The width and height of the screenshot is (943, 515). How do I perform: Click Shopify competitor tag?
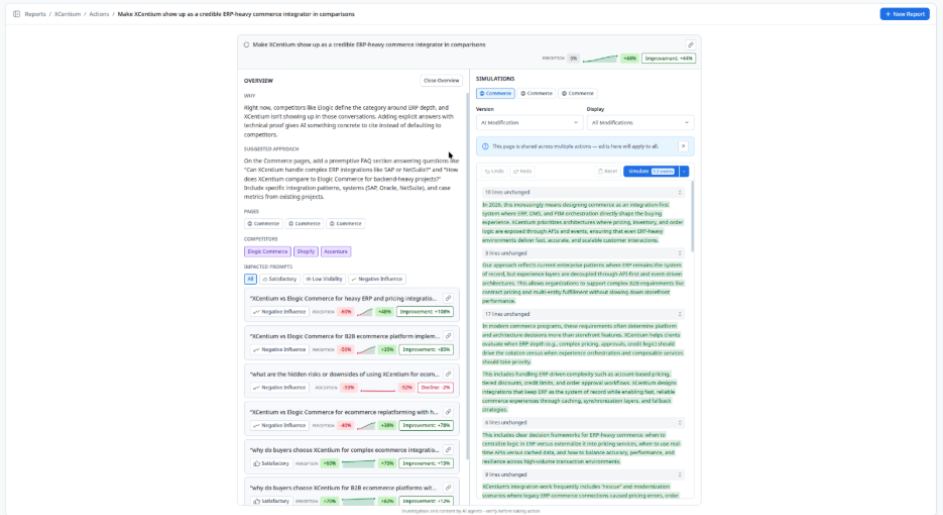306,251
